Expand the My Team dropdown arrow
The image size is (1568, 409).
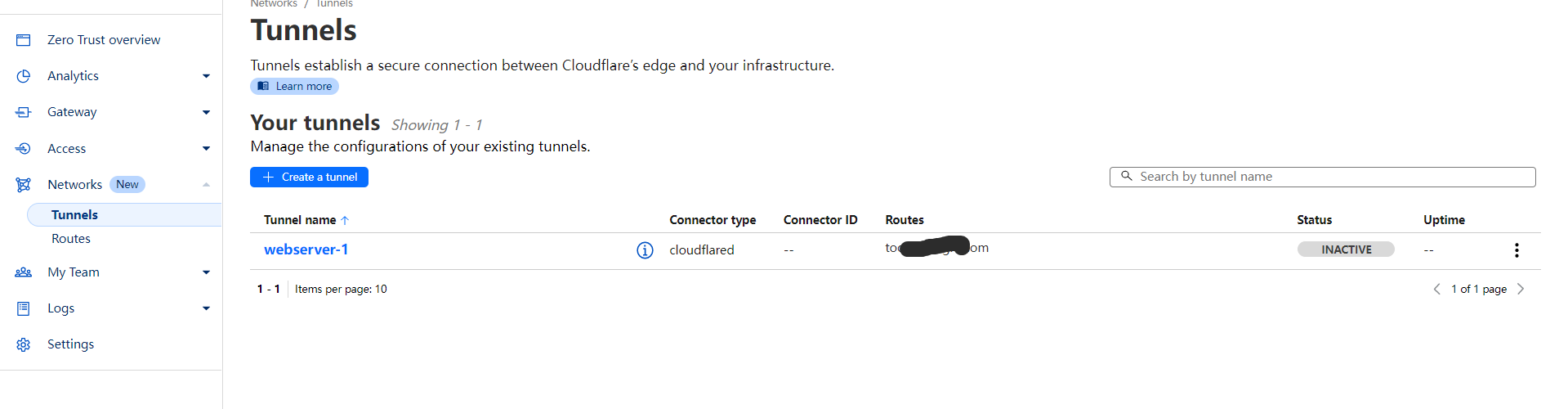[x=206, y=272]
